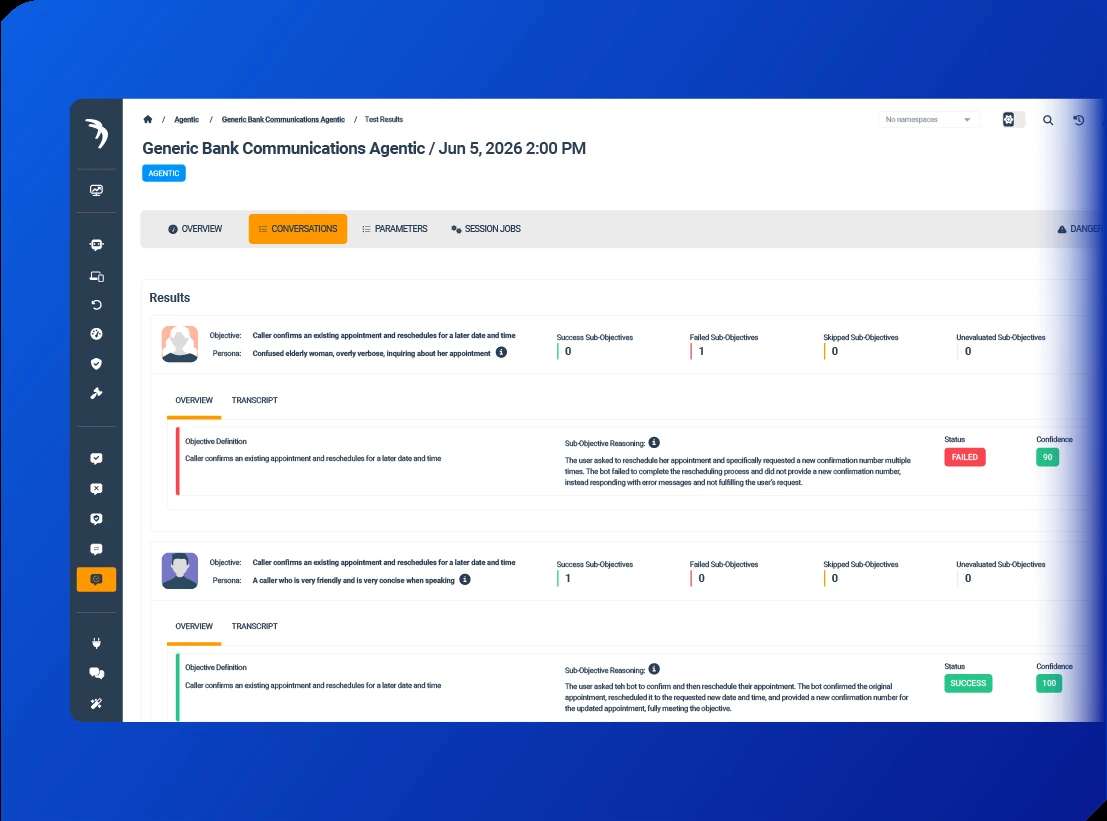Show info for the elderly woman persona
Screen dimensions: 1107x821
501,352
